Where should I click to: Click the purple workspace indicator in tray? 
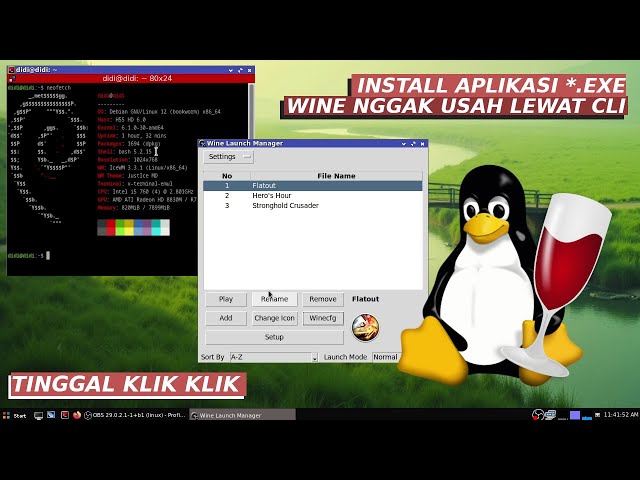[x=575, y=416]
